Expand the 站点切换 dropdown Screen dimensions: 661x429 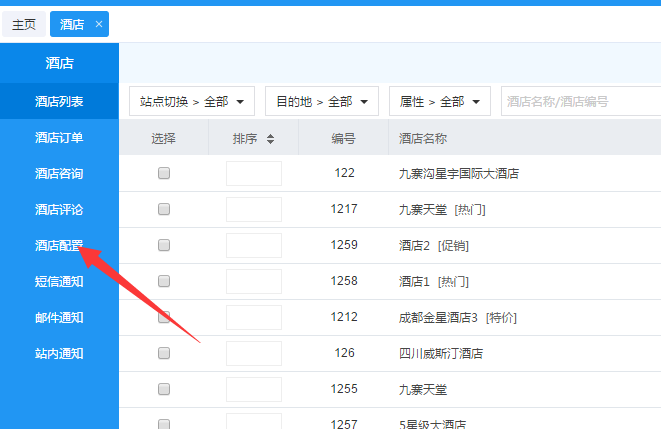tap(192, 101)
